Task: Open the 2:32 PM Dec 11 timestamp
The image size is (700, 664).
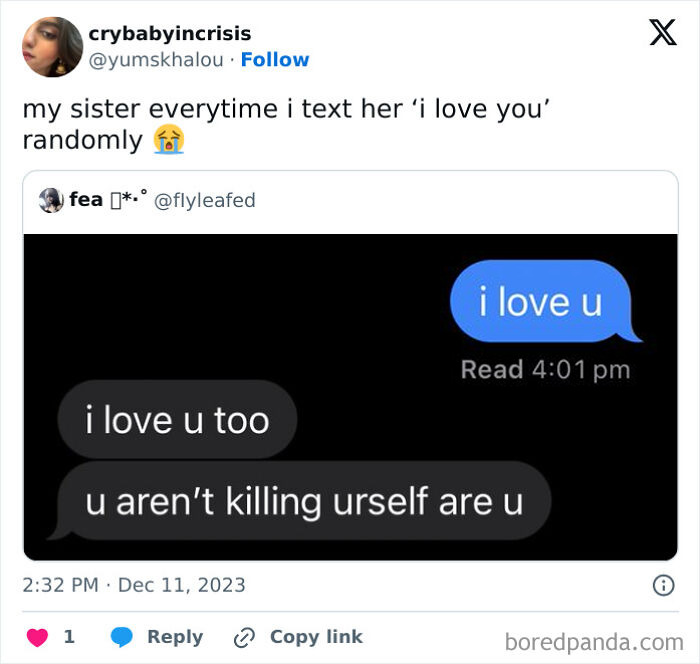Action: tap(134, 585)
